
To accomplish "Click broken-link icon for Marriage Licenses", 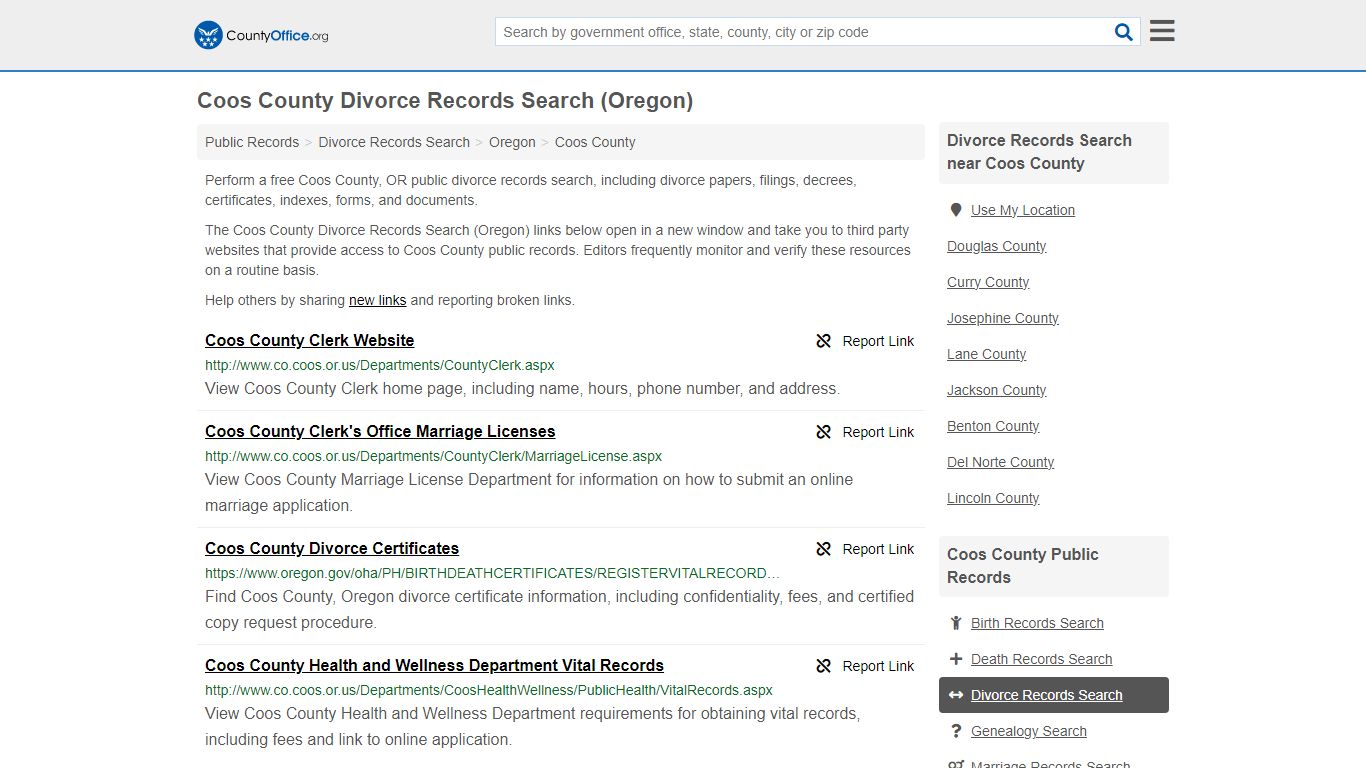I will 823,432.
